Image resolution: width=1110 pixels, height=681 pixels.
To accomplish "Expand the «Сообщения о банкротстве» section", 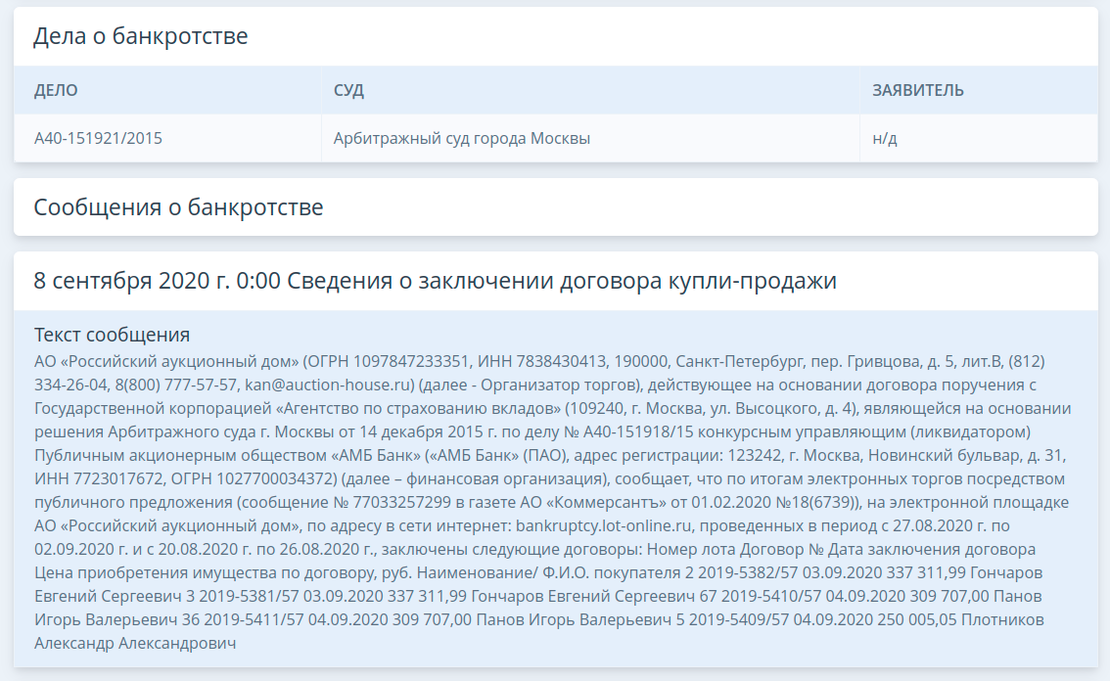I will (178, 208).
